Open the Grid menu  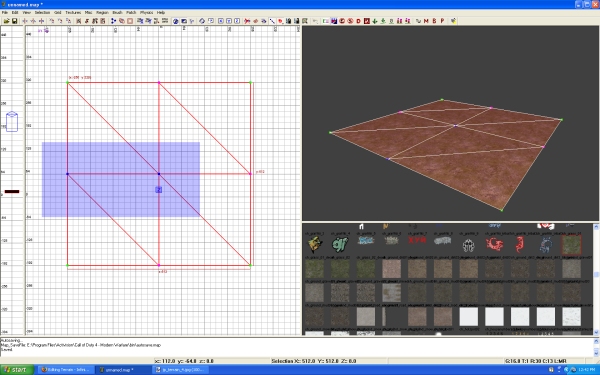[x=57, y=12]
